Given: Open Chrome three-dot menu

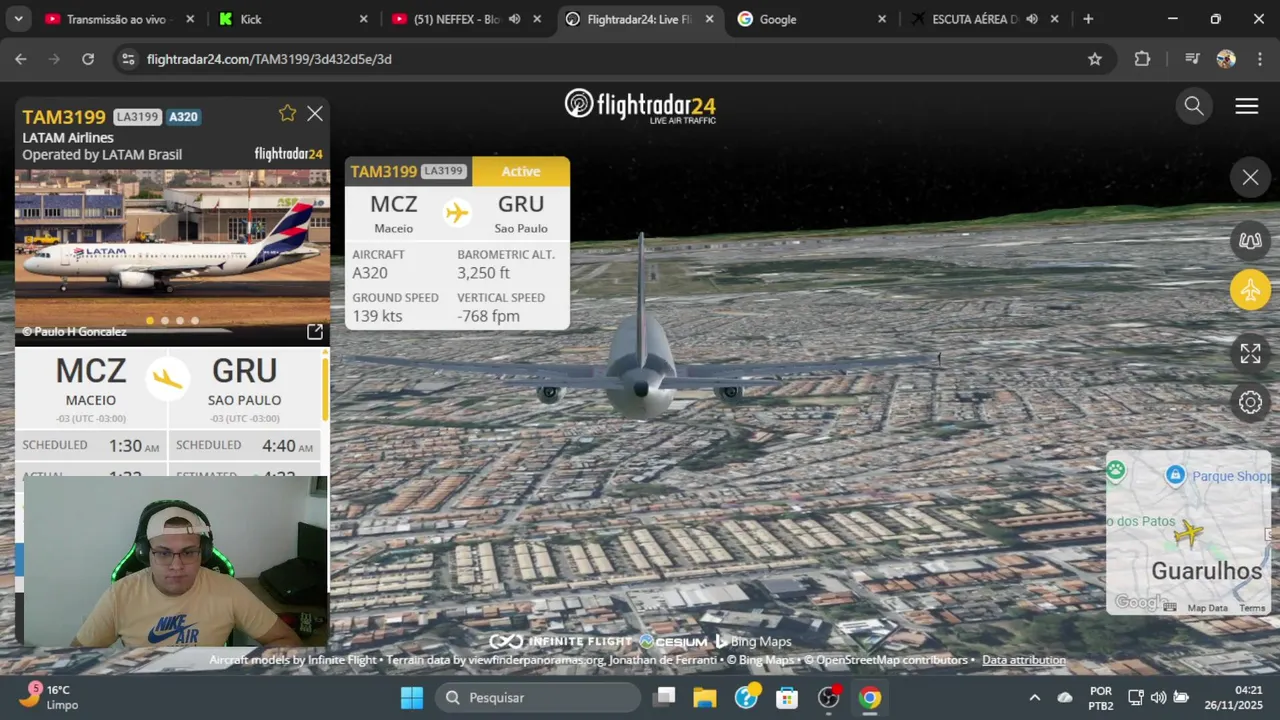Looking at the screenshot, I should 1258,59.
